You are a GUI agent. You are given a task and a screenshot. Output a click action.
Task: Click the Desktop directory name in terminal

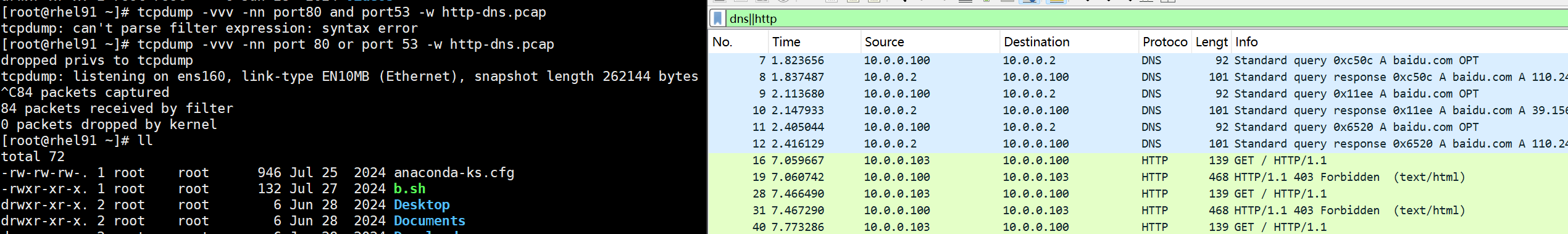[x=422, y=205]
